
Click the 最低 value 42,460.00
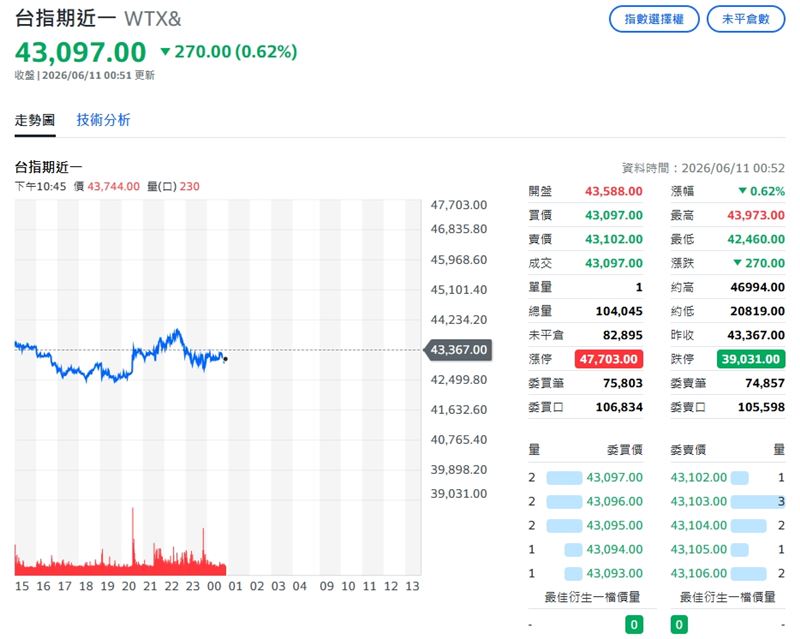pyautogui.click(x=756, y=239)
